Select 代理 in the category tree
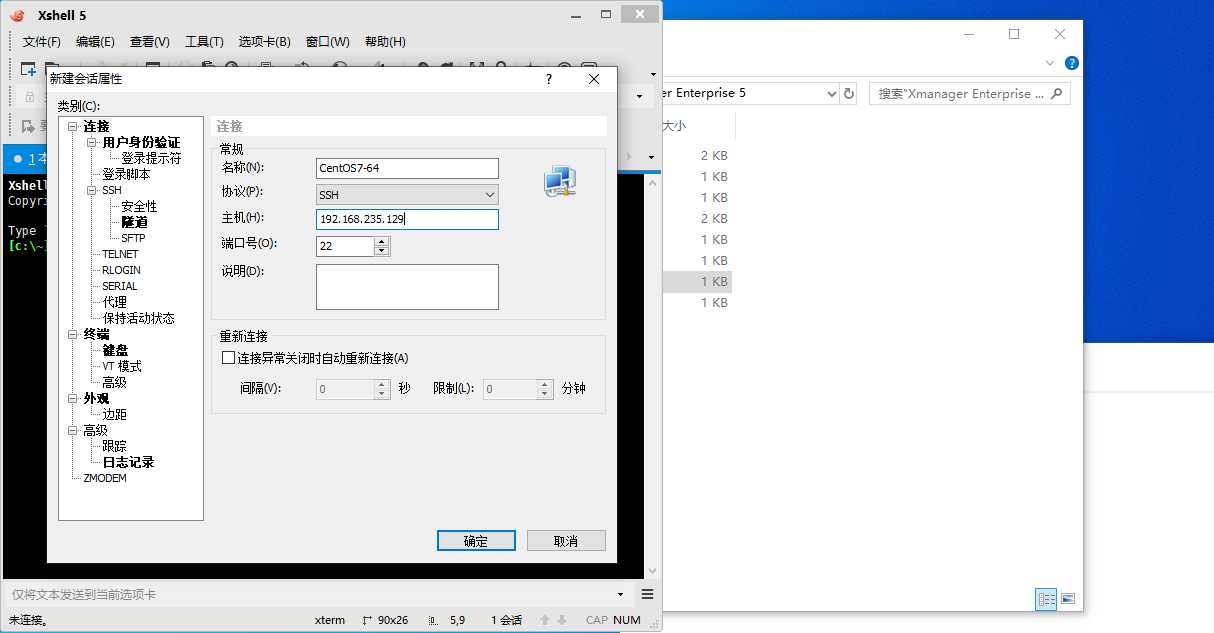Image resolution: width=1214 pixels, height=633 pixels. [114, 302]
